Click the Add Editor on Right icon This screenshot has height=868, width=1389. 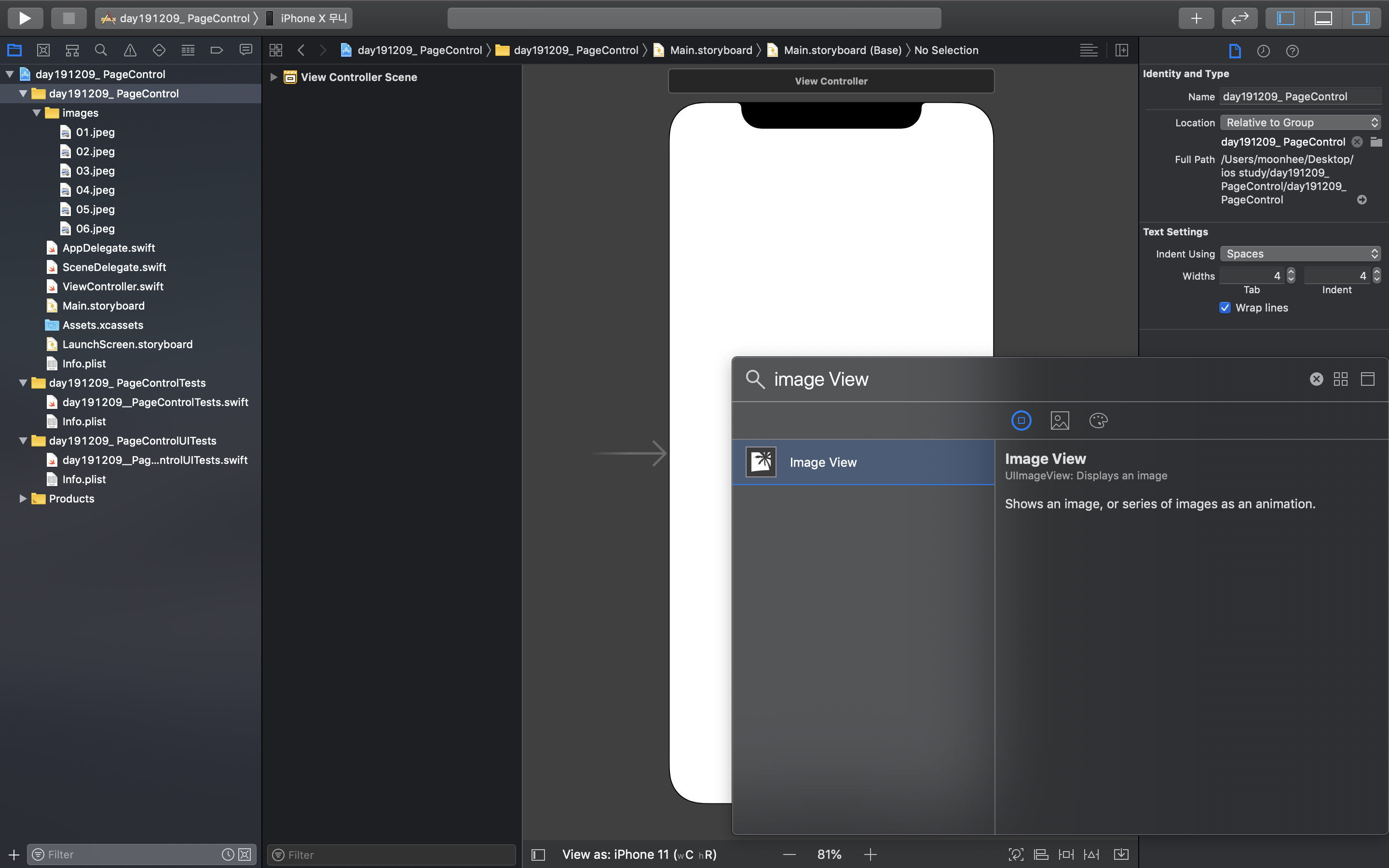(x=1121, y=51)
